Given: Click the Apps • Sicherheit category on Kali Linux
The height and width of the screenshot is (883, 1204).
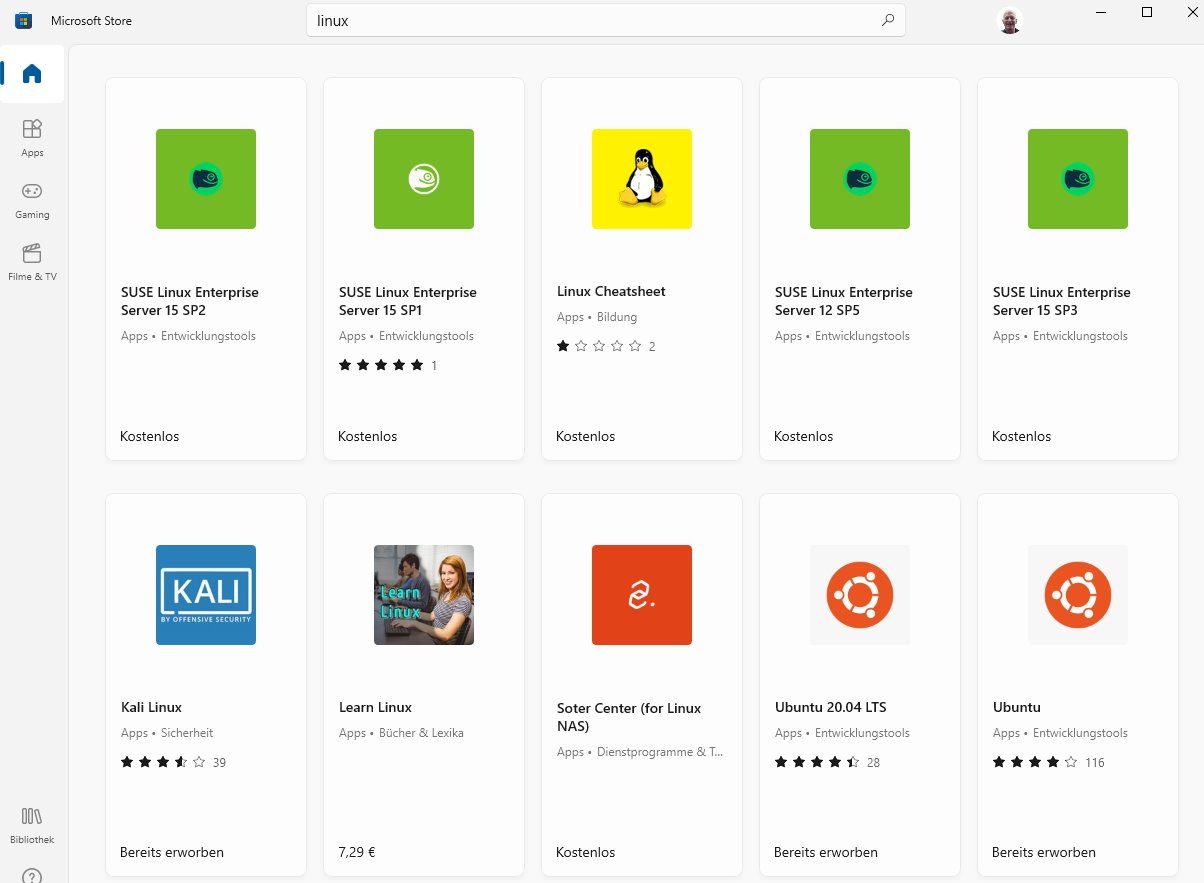Looking at the screenshot, I should click(167, 733).
